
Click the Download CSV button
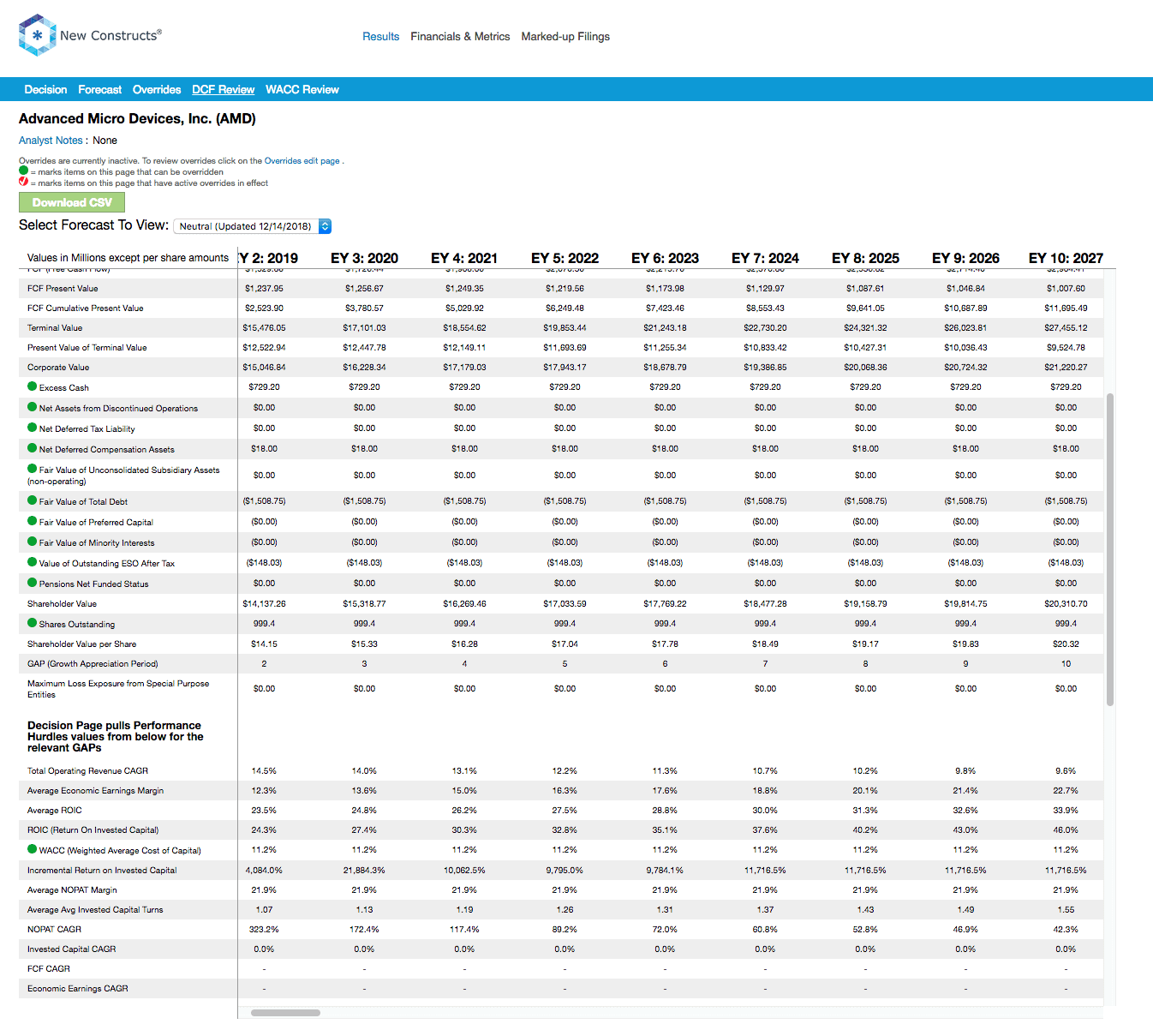pos(72,202)
